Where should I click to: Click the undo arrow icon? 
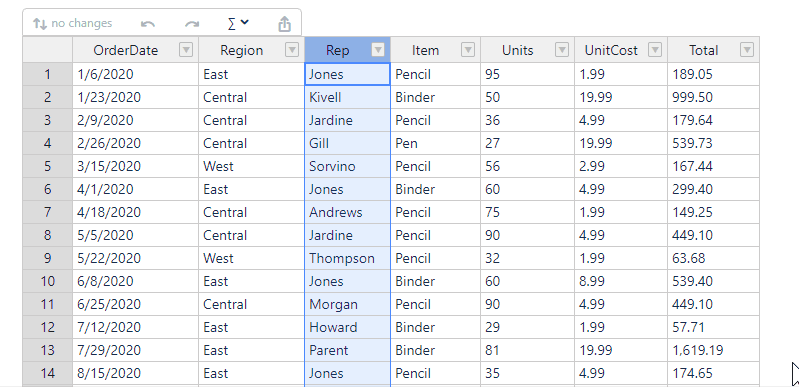tap(148, 24)
